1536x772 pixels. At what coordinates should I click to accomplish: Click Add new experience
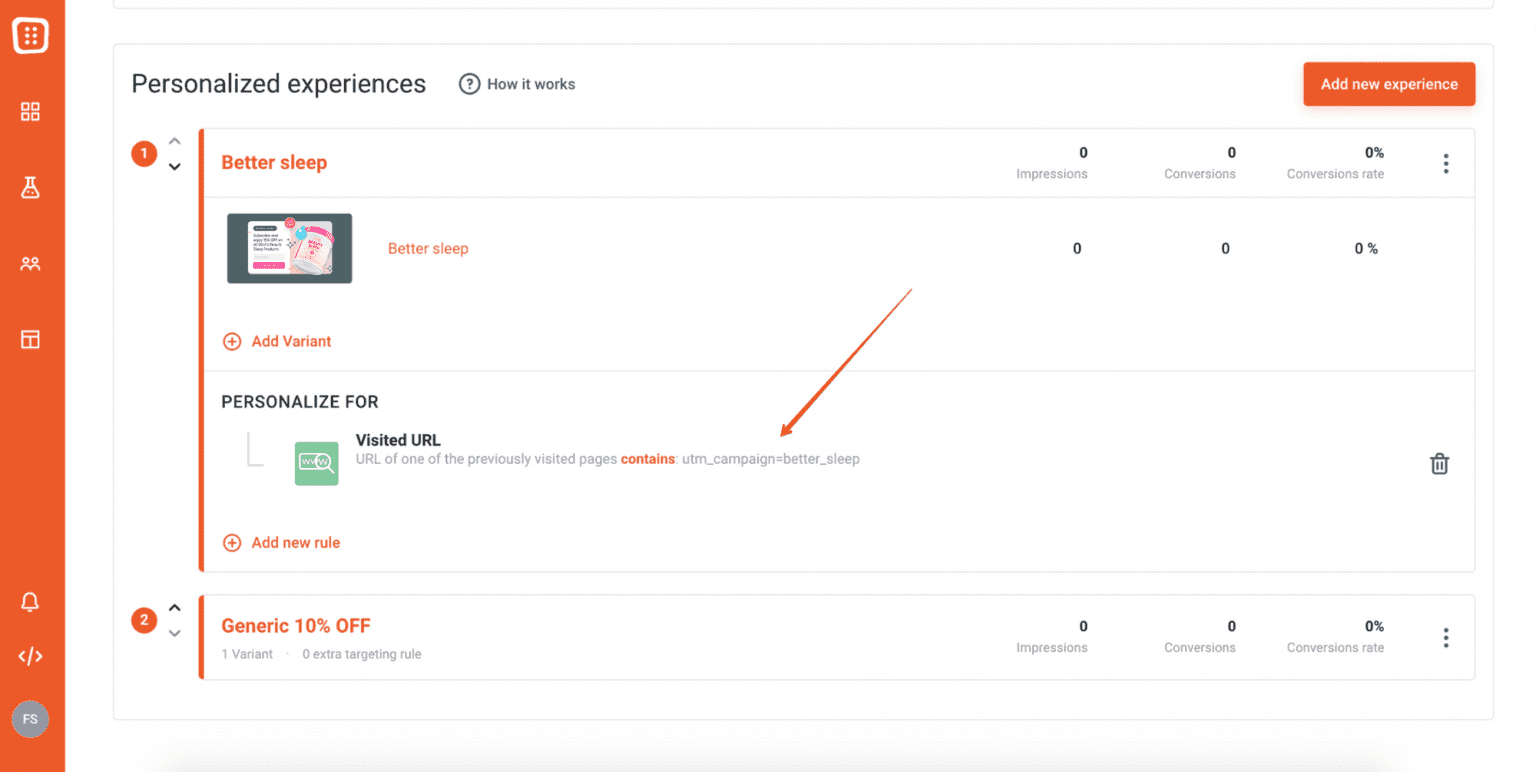coord(1388,84)
